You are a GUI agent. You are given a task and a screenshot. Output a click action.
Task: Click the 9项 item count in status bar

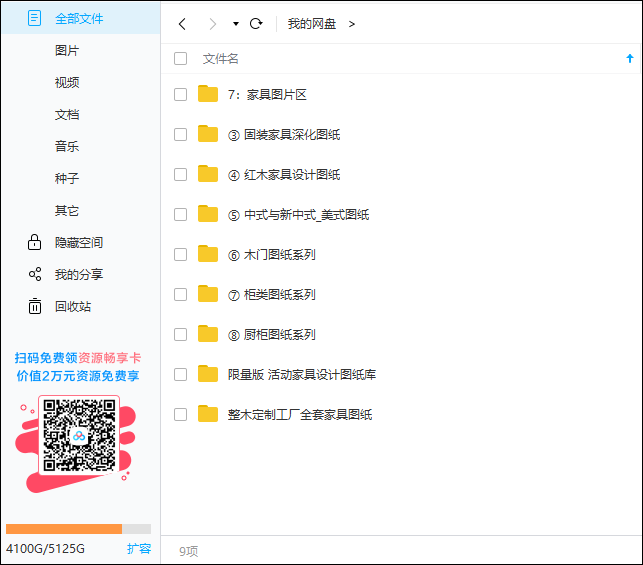[x=189, y=551]
